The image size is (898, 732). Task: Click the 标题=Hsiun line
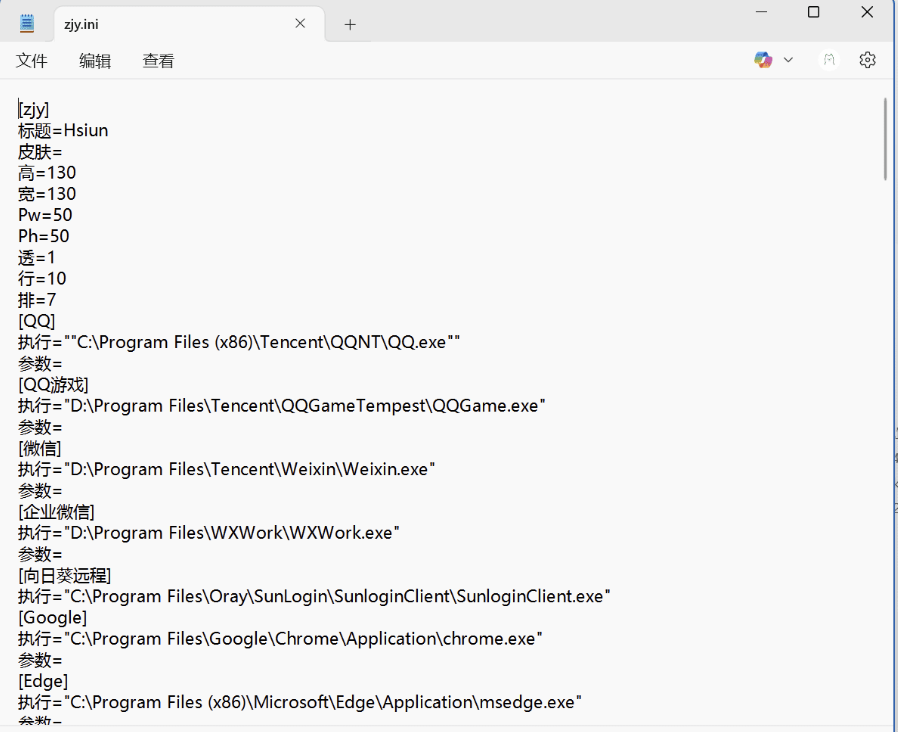coord(63,130)
